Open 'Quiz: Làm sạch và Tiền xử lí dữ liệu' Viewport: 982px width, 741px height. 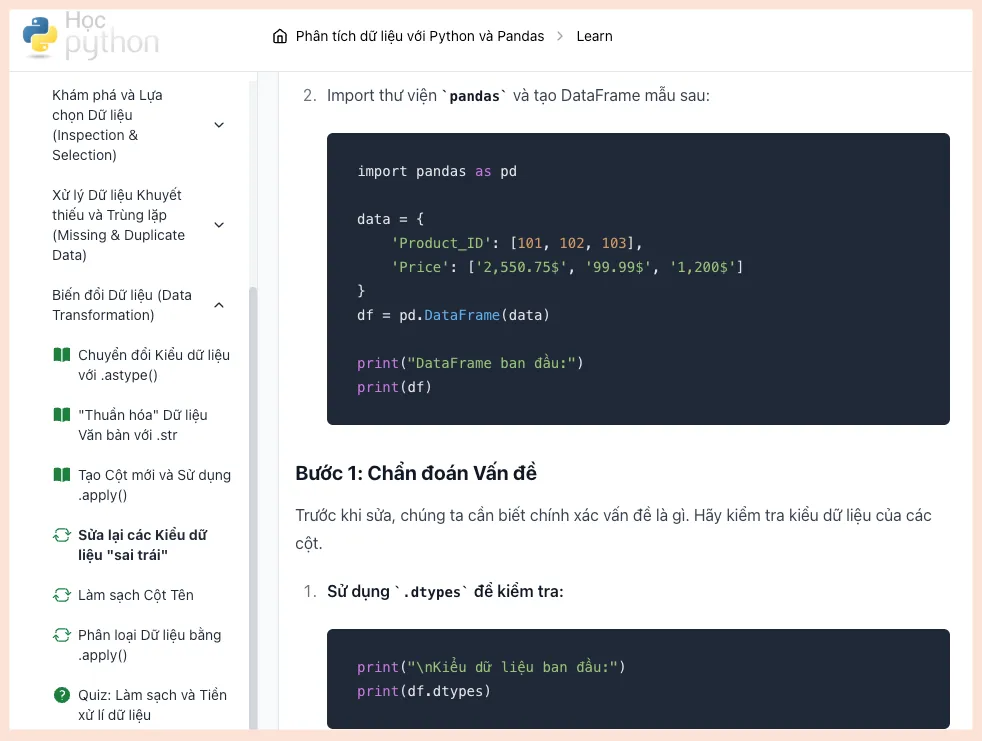point(152,705)
